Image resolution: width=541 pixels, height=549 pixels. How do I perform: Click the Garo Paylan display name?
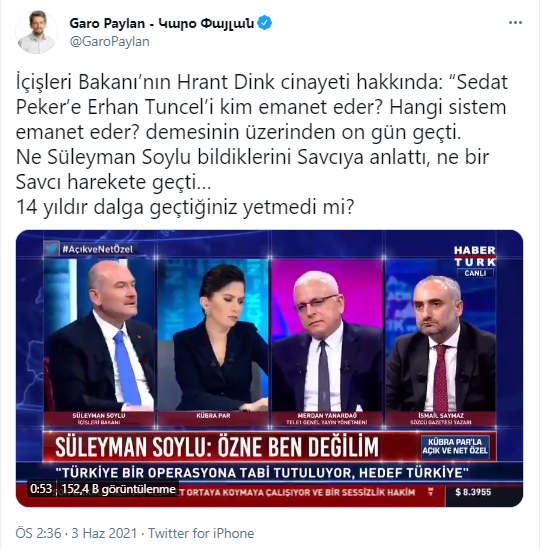[161, 23]
